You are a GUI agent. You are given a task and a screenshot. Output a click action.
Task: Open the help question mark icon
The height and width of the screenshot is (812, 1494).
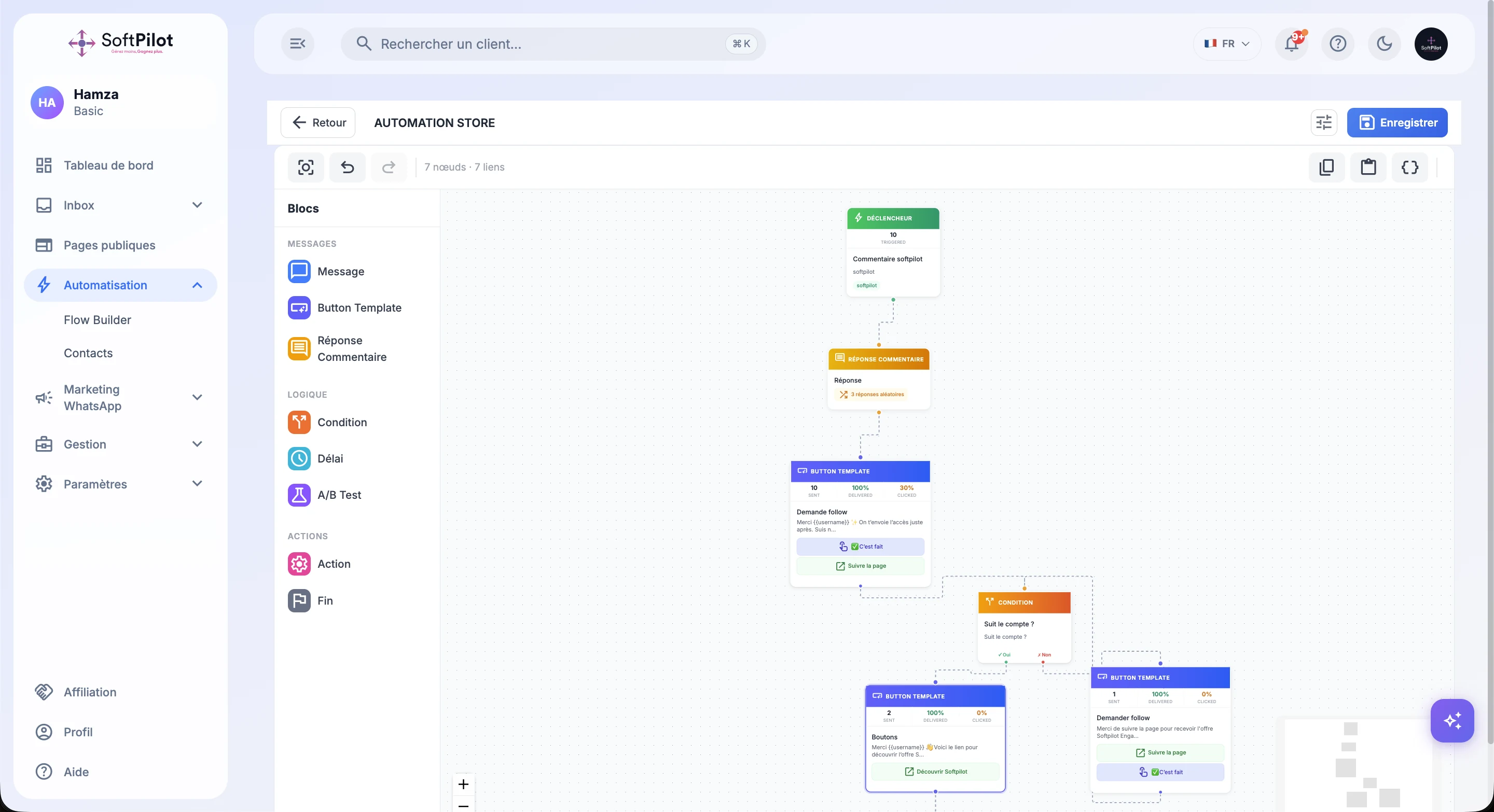coord(1338,44)
